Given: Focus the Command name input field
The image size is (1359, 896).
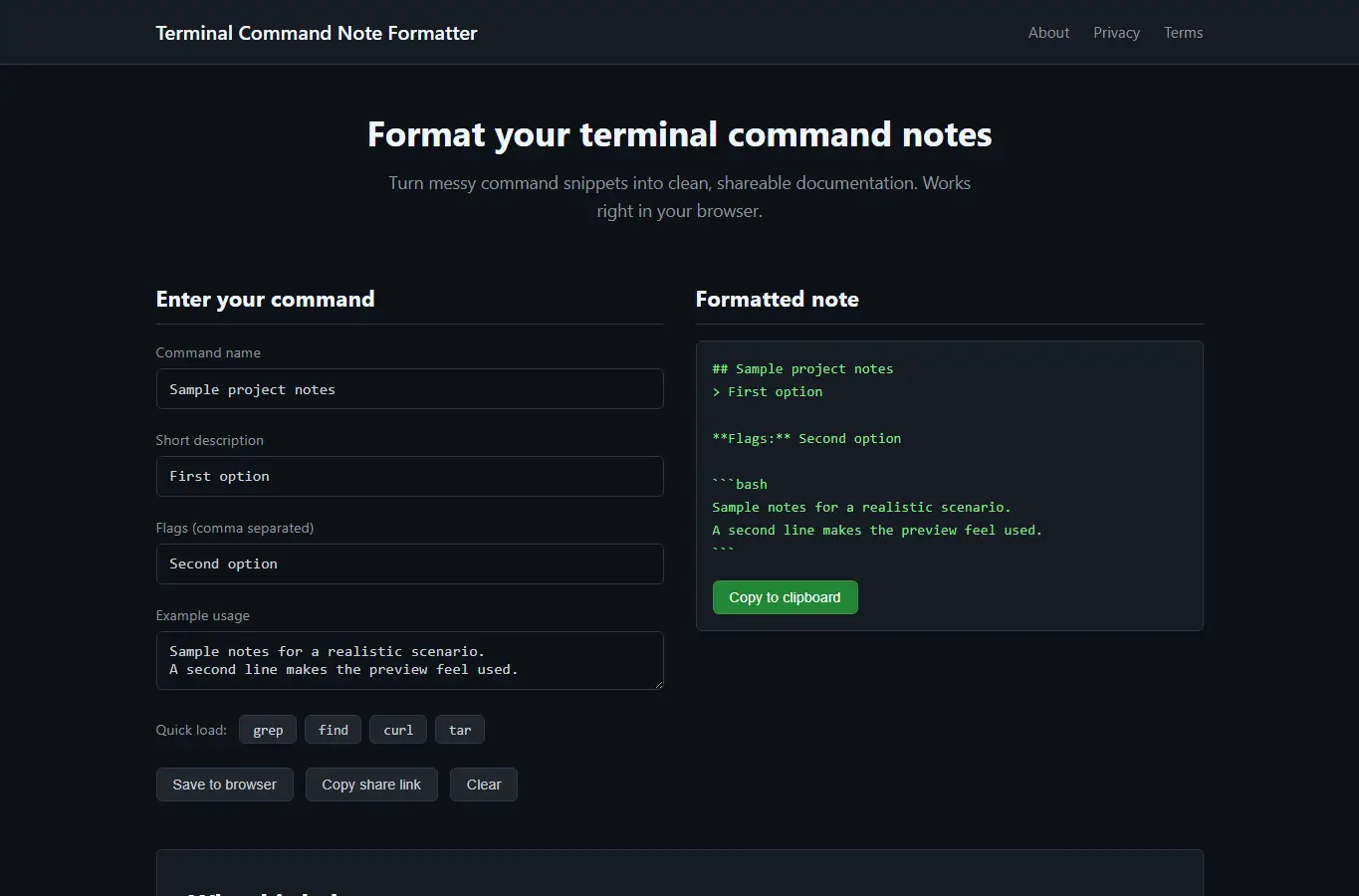Looking at the screenshot, I should 410,389.
